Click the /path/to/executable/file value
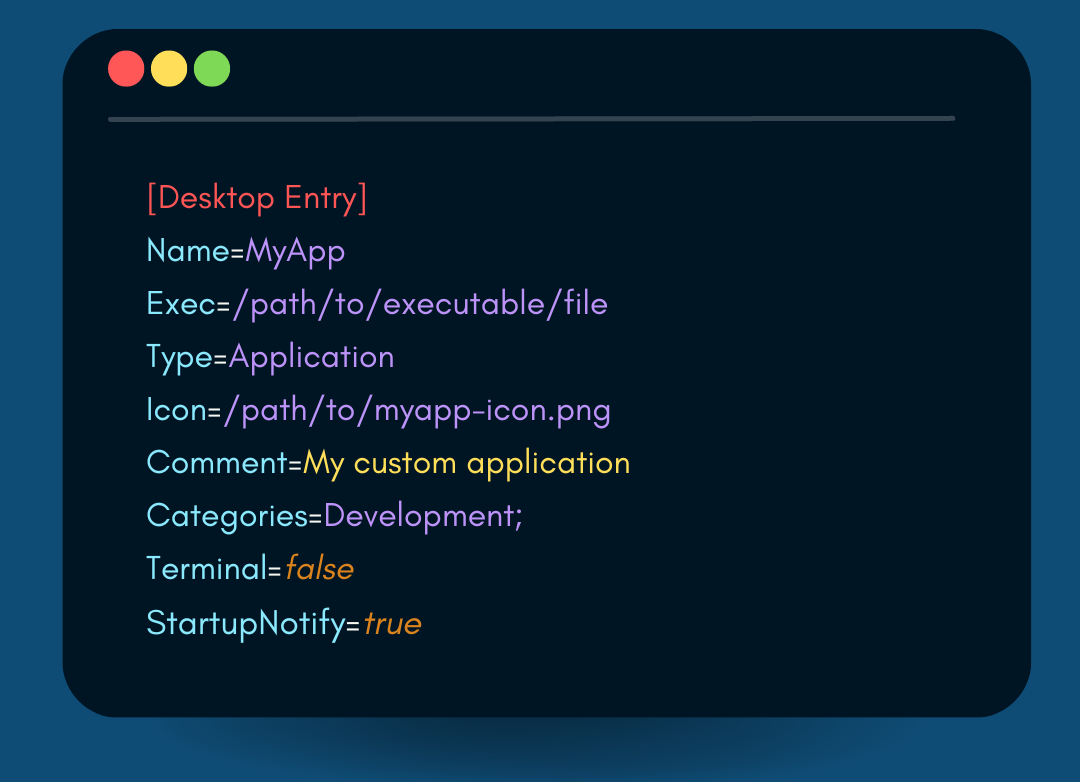 click(x=420, y=305)
